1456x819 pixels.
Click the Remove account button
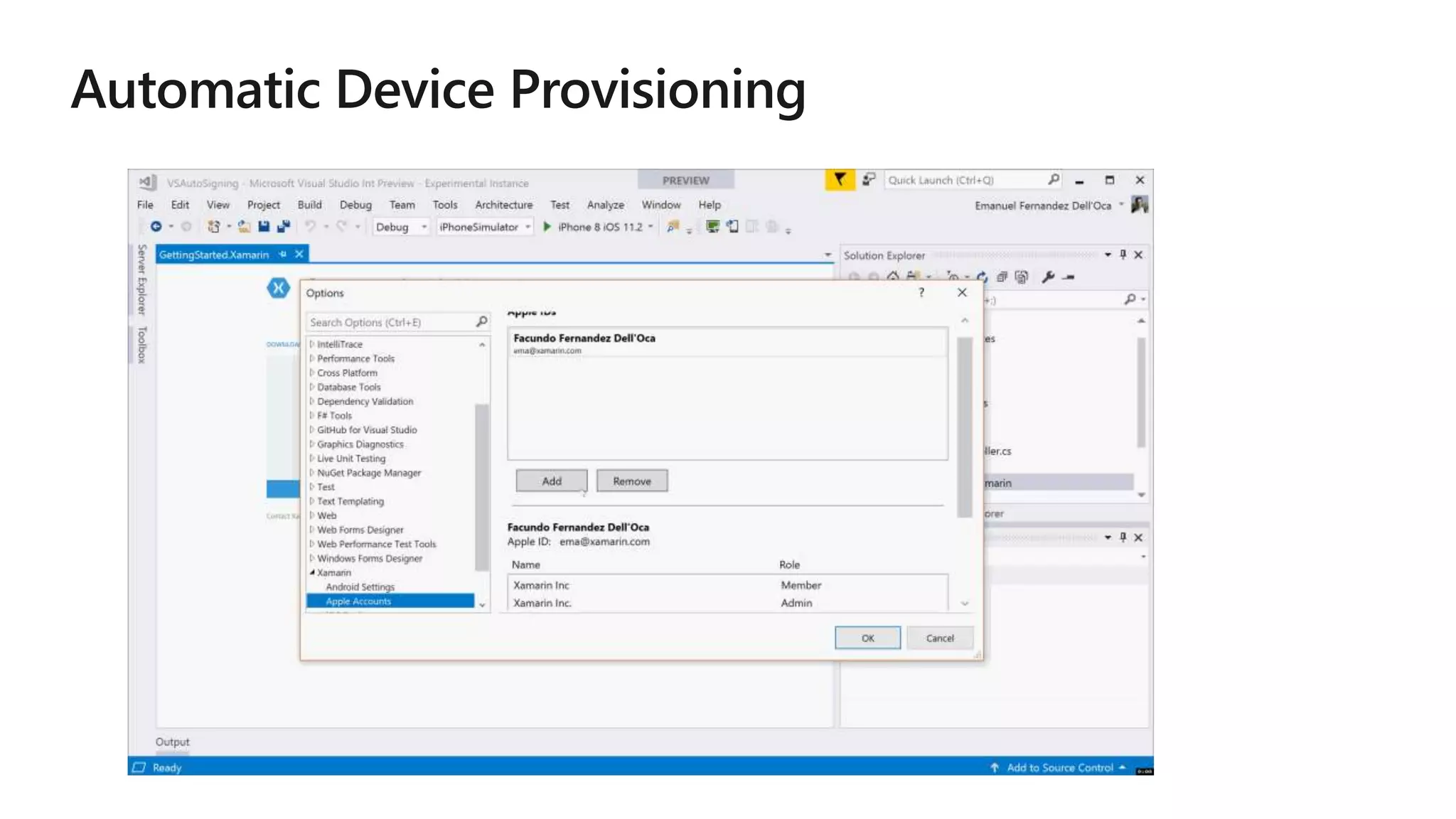(631, 481)
